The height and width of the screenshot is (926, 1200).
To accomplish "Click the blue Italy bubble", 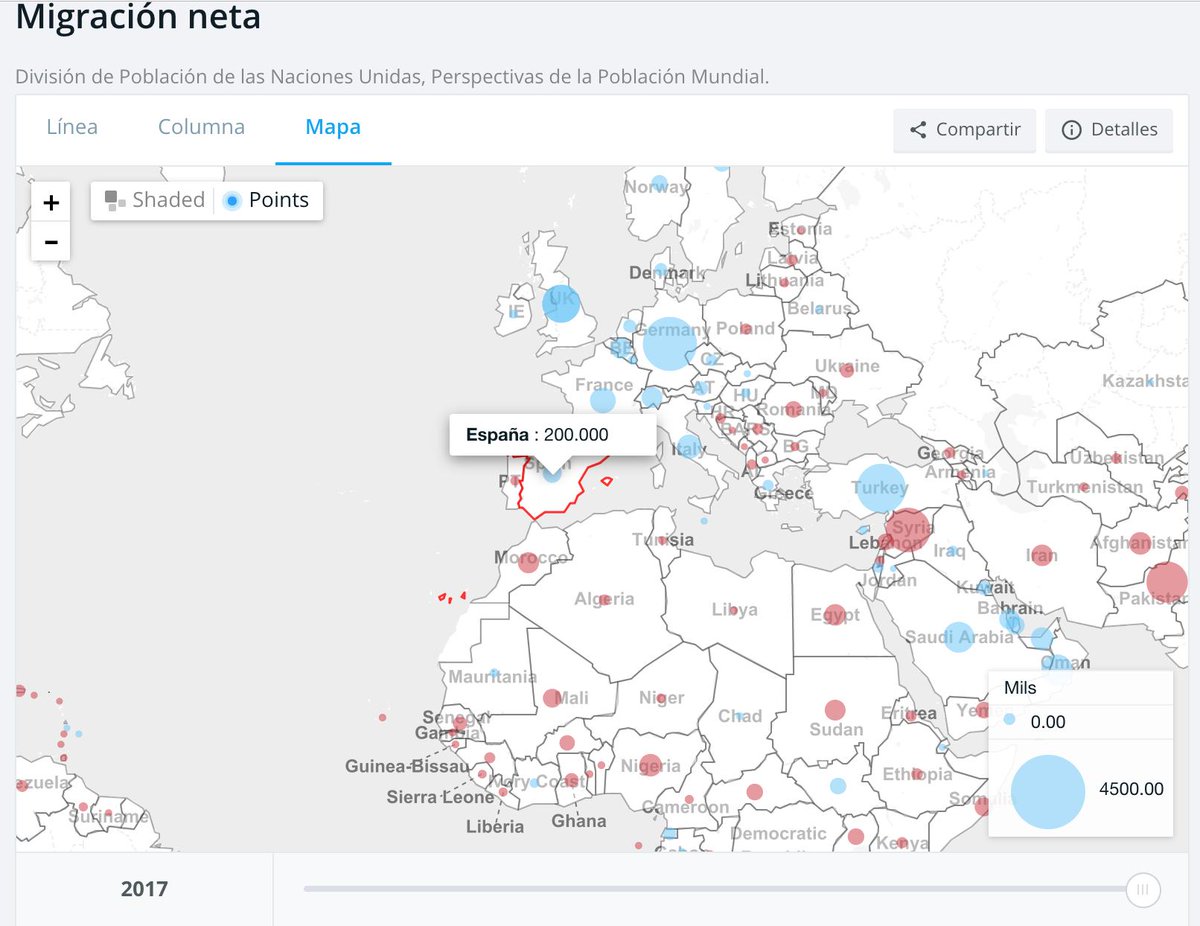I will pos(689,447).
